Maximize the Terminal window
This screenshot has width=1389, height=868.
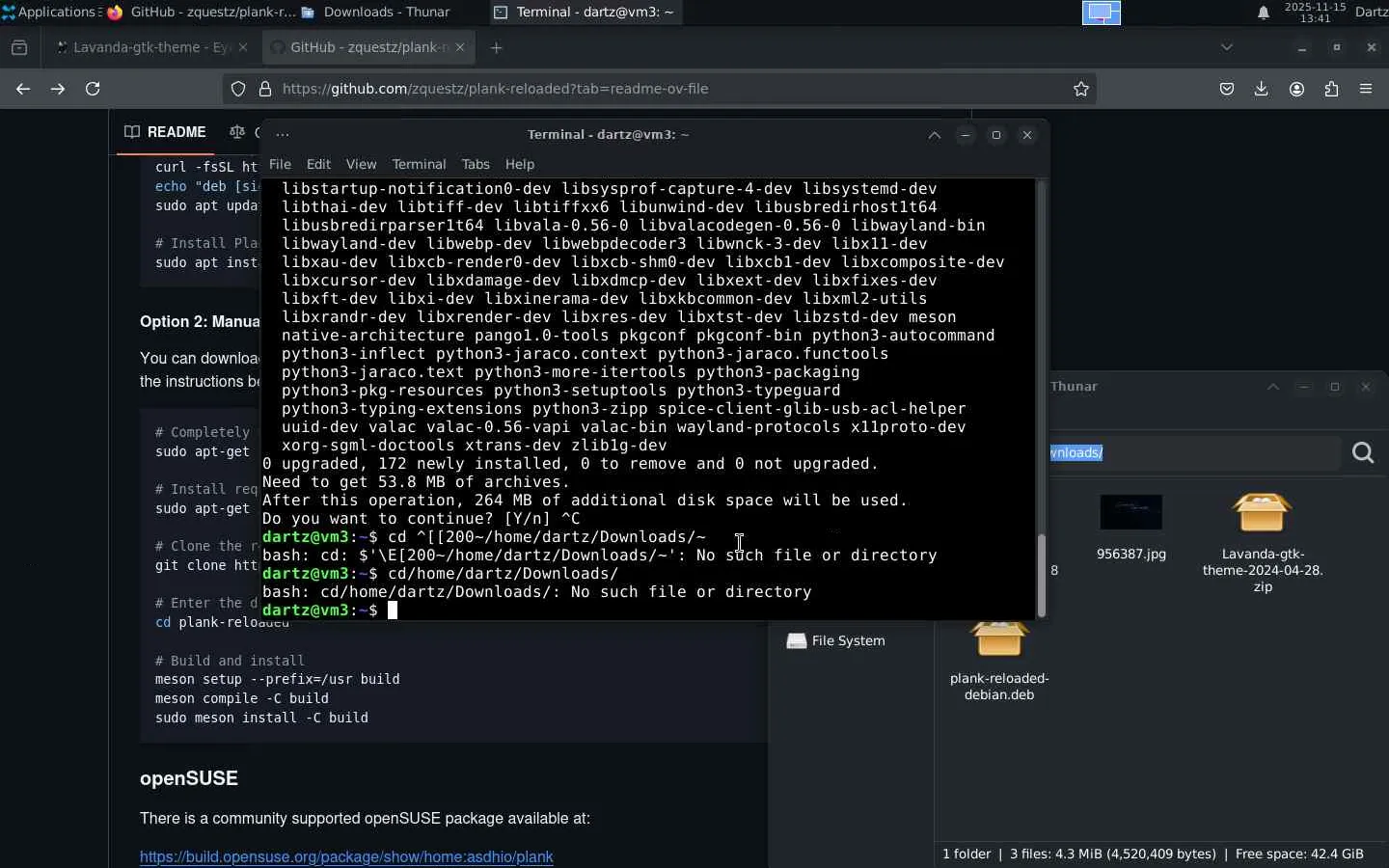coord(996,135)
